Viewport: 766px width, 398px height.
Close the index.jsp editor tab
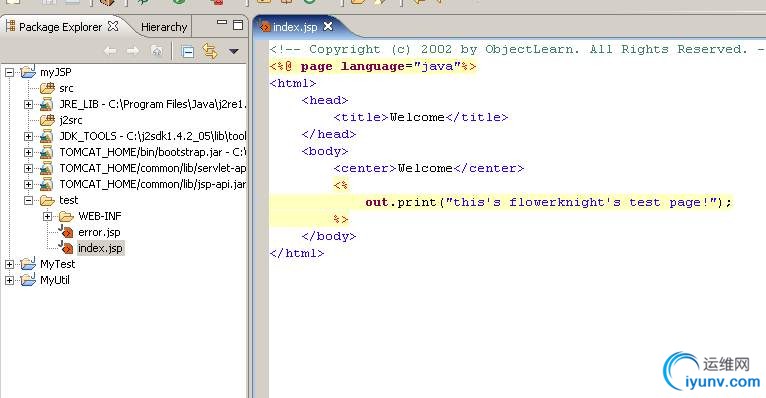click(x=328, y=26)
